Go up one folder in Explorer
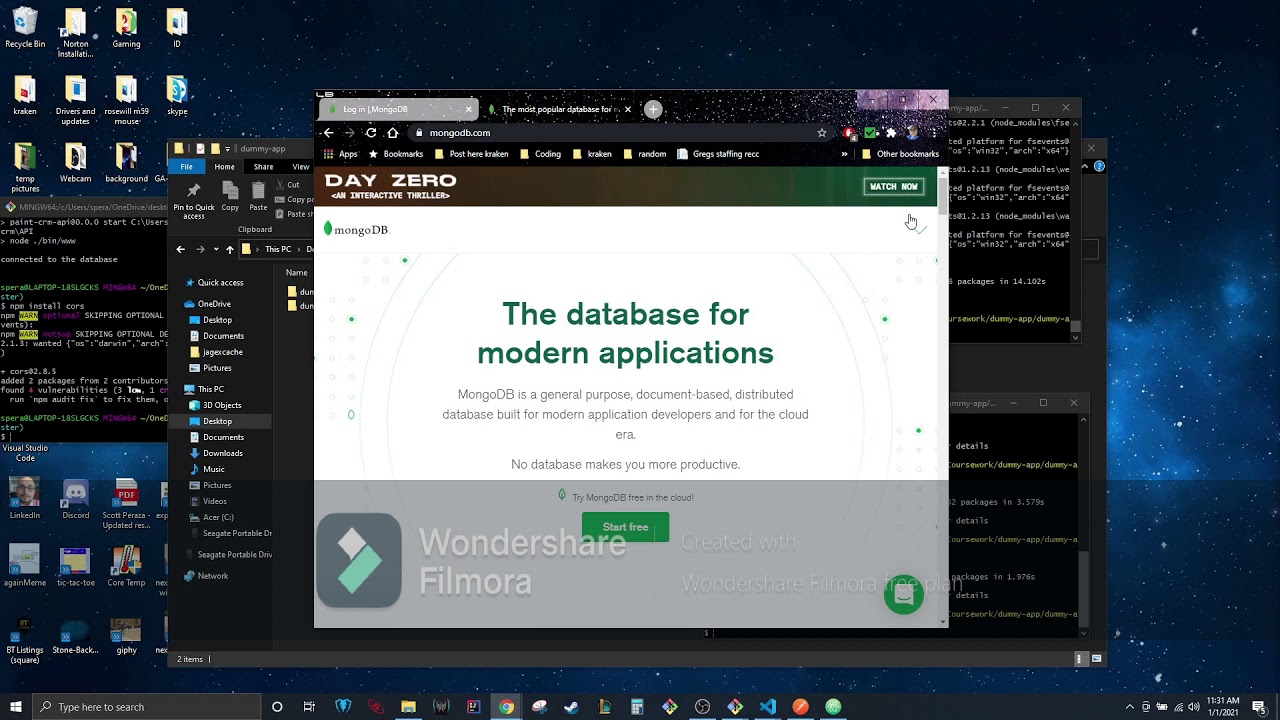 point(230,249)
